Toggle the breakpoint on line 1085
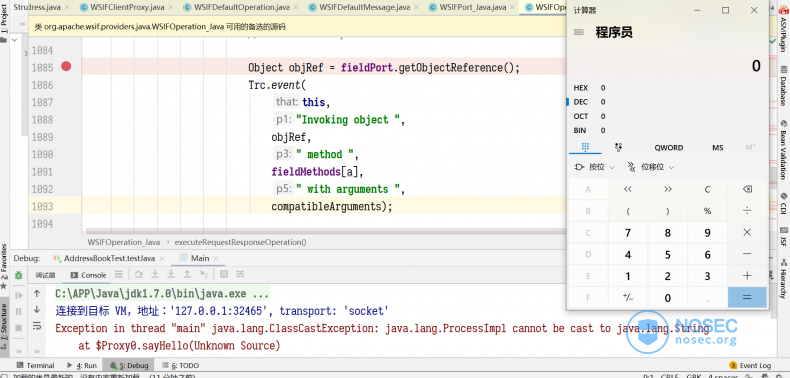790x378 pixels. [66, 67]
